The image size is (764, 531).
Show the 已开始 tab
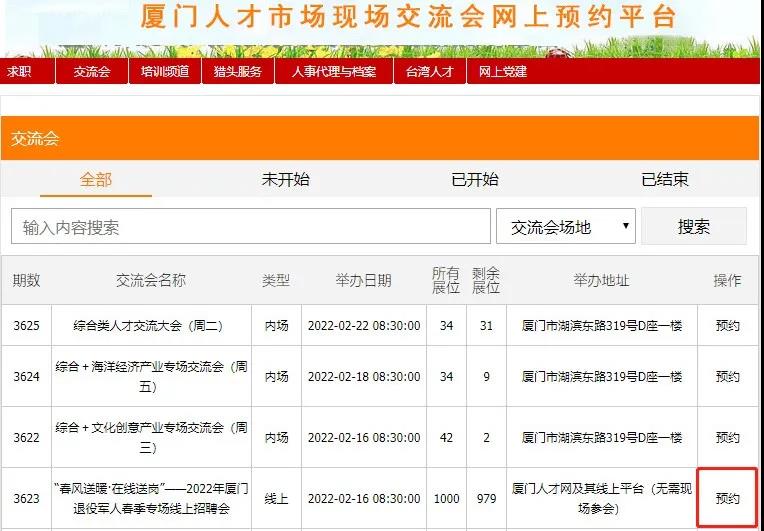(x=474, y=180)
